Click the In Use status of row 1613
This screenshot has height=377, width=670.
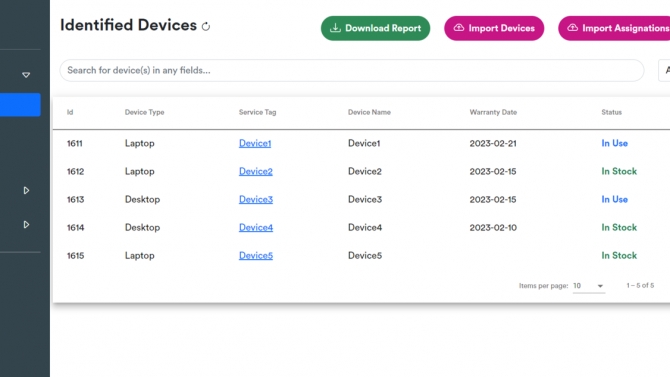614,200
